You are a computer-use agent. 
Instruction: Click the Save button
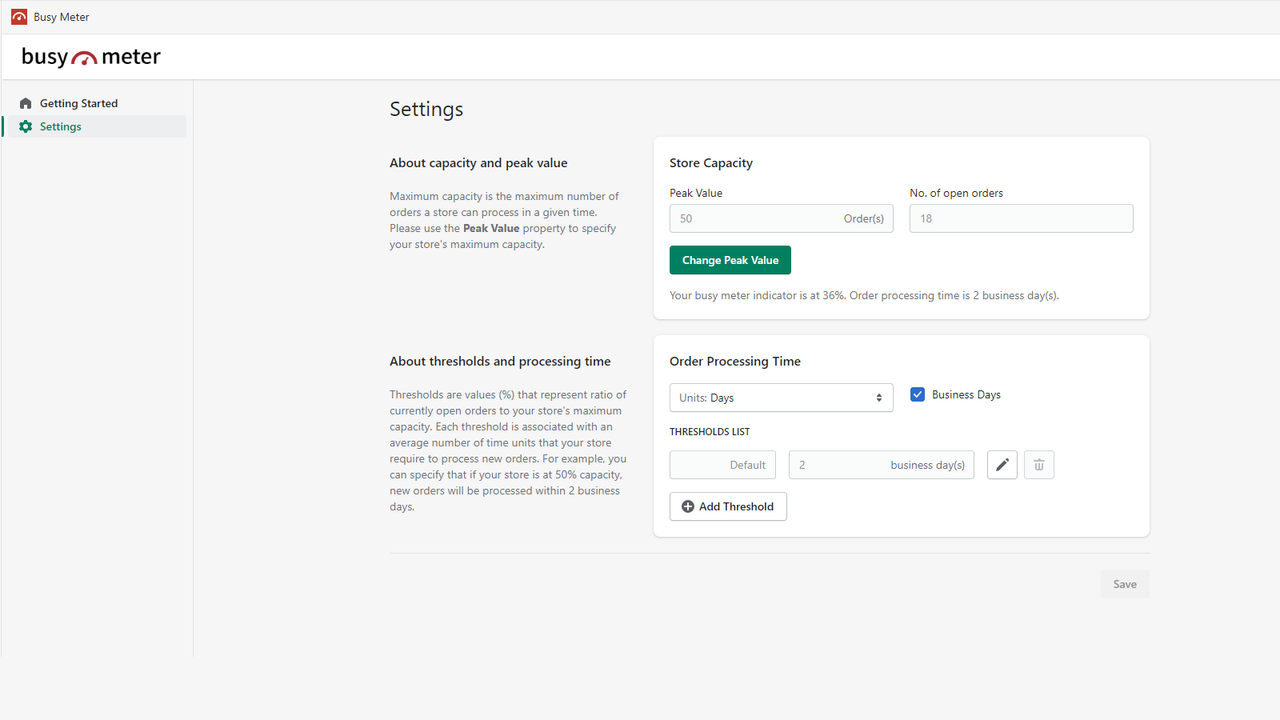[1125, 584]
